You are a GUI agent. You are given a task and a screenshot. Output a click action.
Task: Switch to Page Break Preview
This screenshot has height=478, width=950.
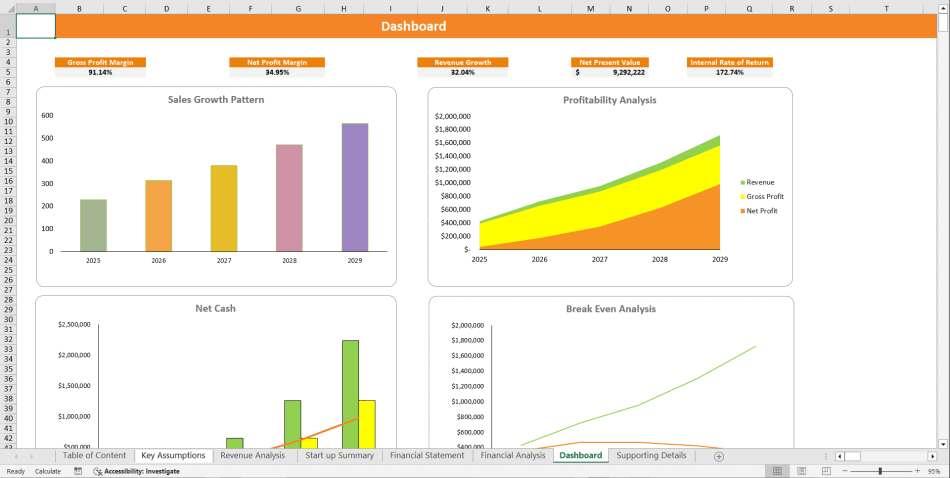tap(825, 470)
